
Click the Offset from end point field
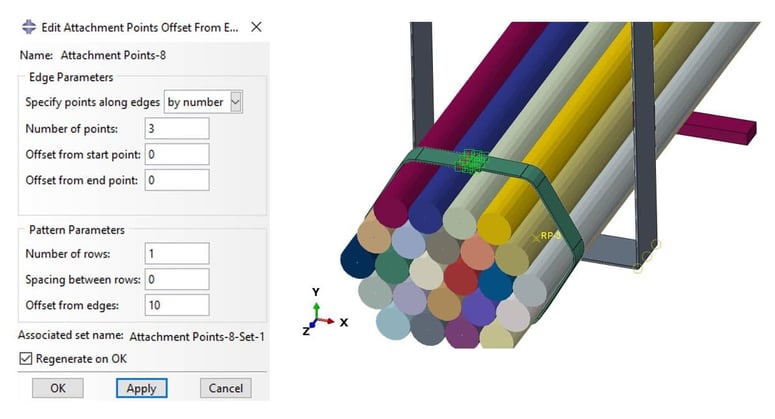click(177, 180)
